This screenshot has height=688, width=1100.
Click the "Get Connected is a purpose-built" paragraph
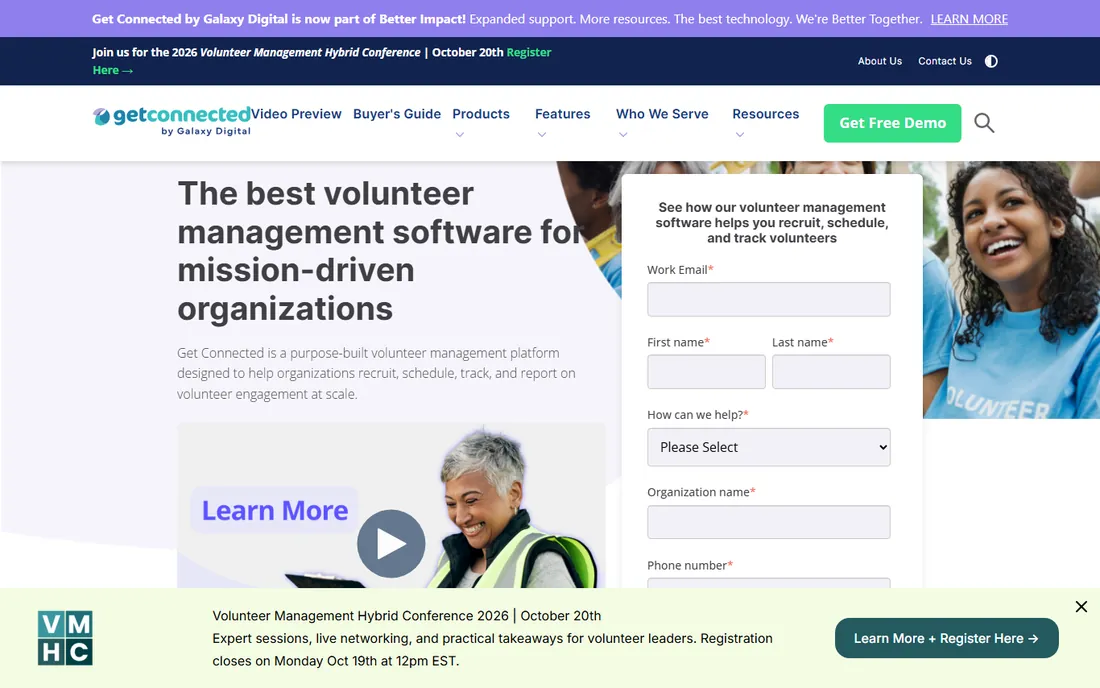376,373
